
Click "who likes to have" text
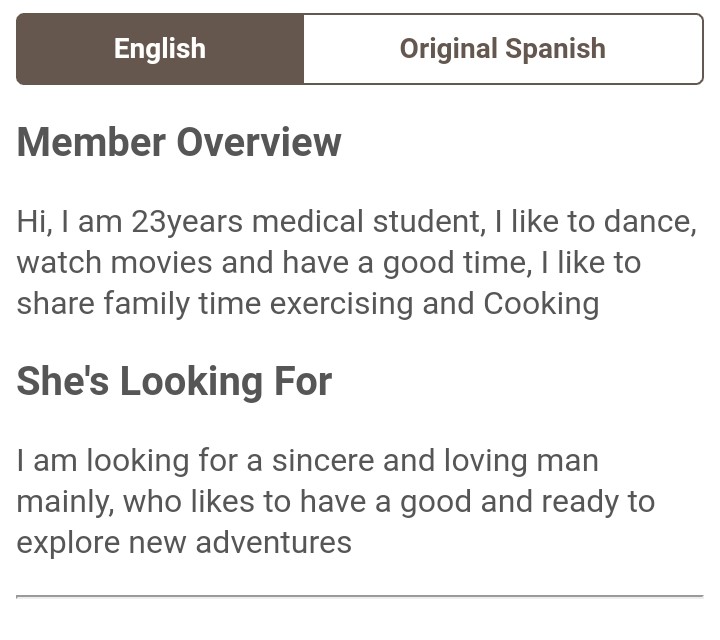click(244, 501)
